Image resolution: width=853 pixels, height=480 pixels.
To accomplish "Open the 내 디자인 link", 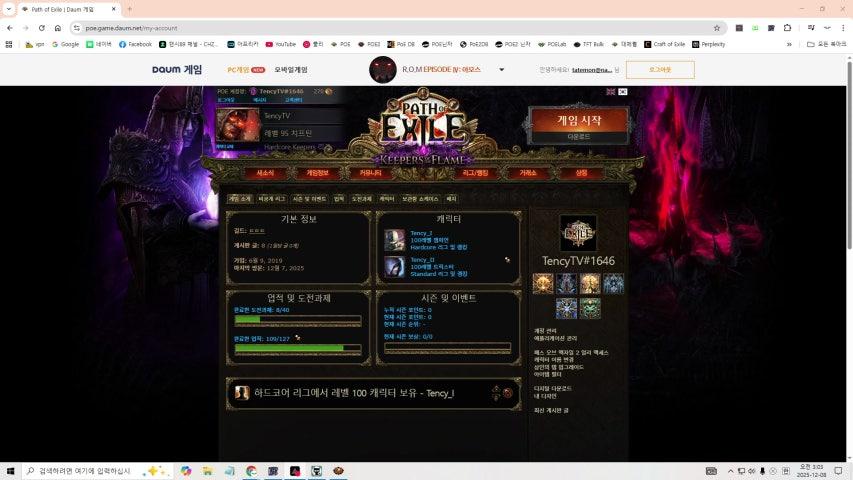I will 545,396.
